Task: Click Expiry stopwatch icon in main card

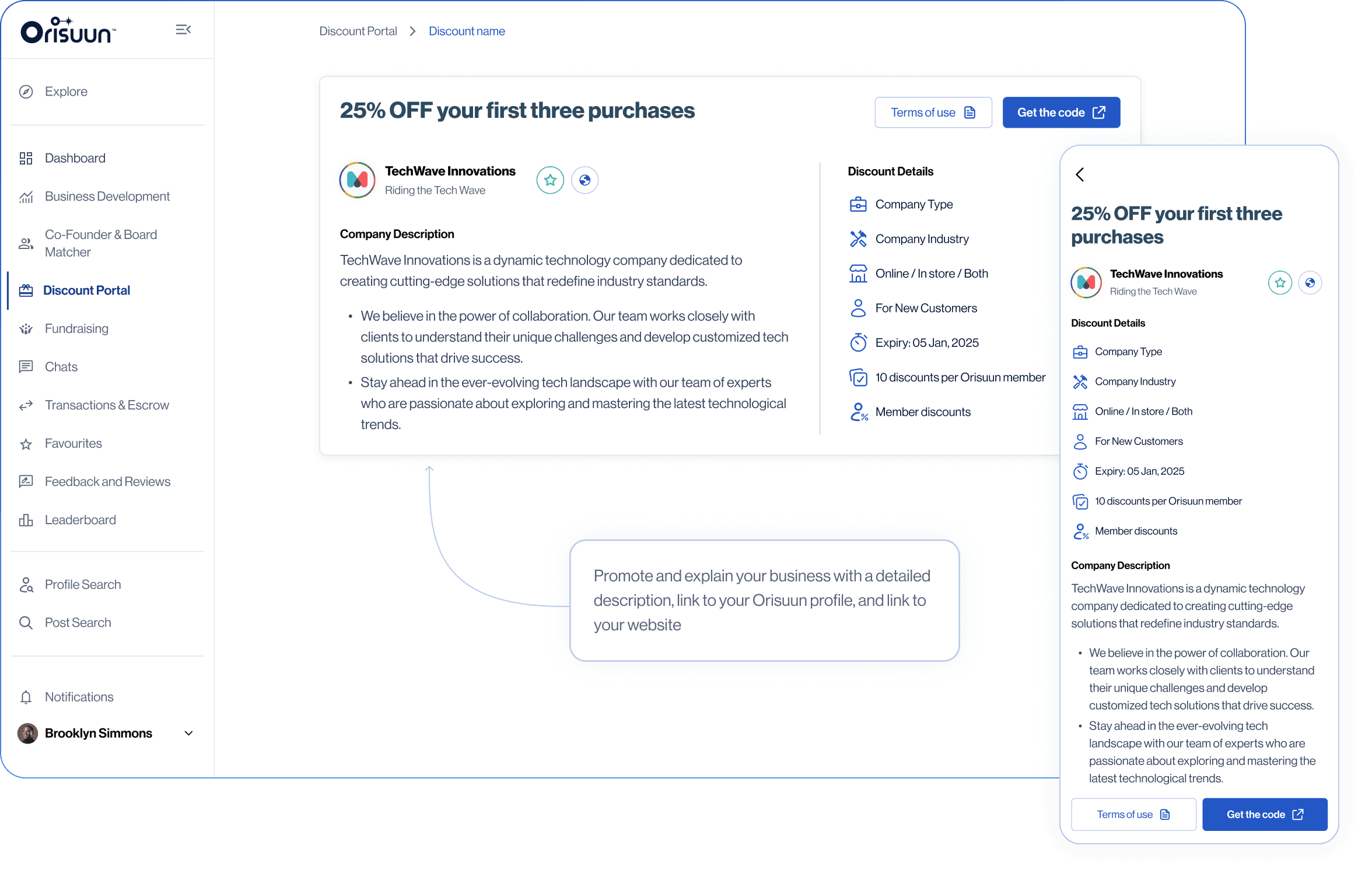Action: pos(858,342)
